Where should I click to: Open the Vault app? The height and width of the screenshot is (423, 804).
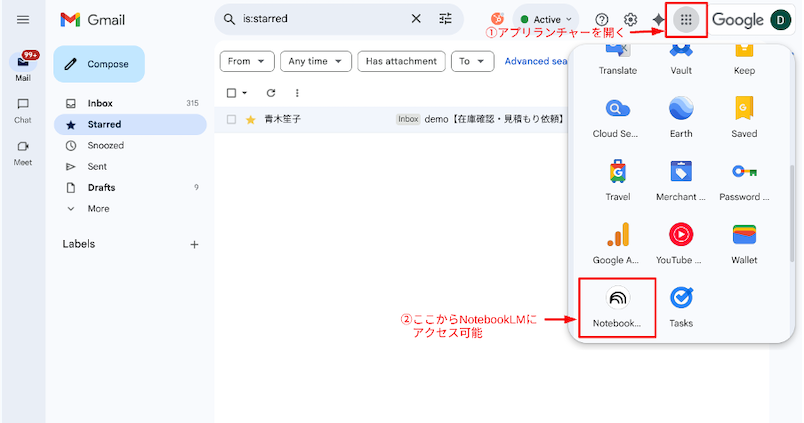click(x=681, y=61)
